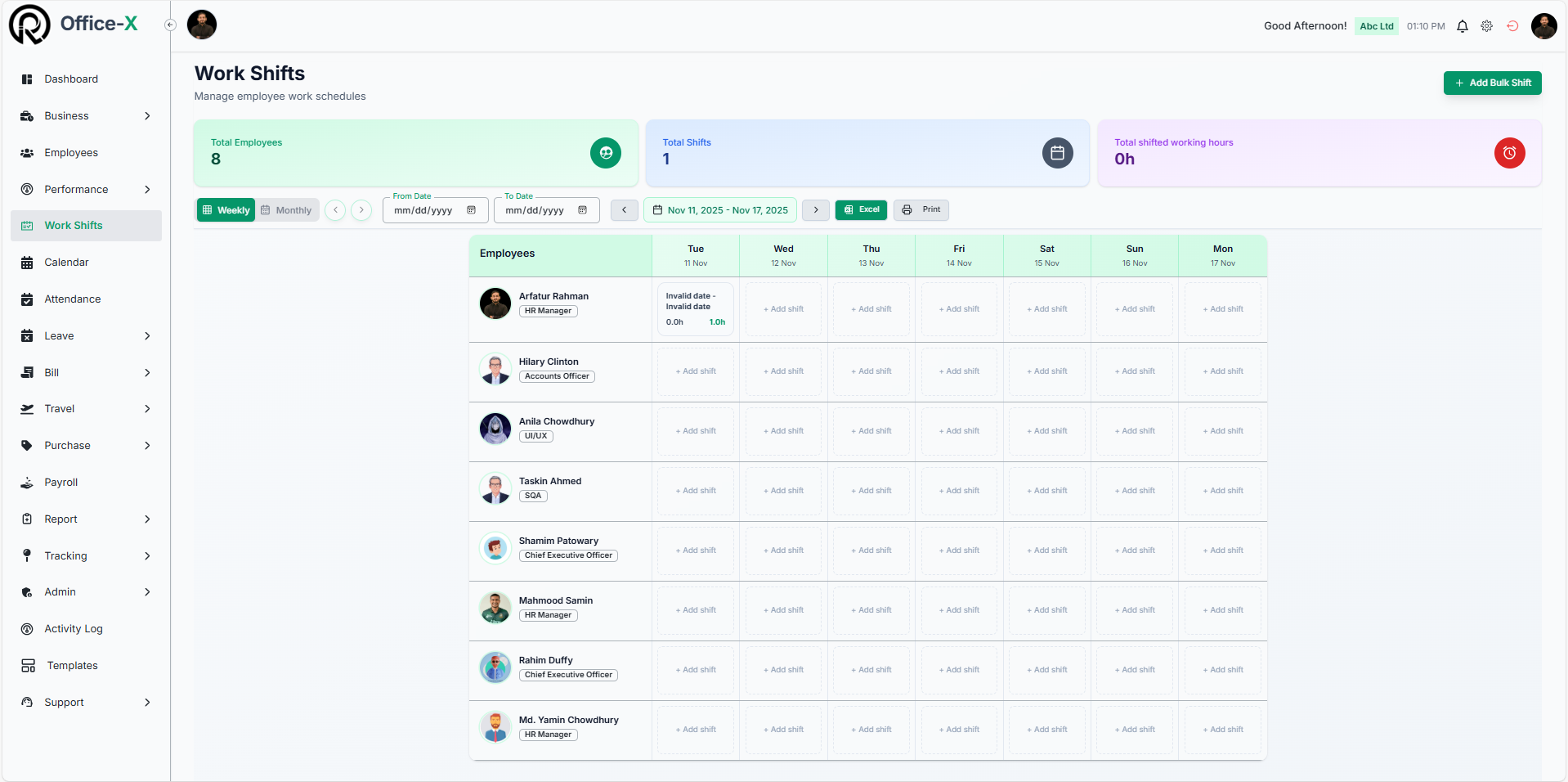1568x782 pixels.
Task: Open the Activity Log page
Action: (x=74, y=628)
